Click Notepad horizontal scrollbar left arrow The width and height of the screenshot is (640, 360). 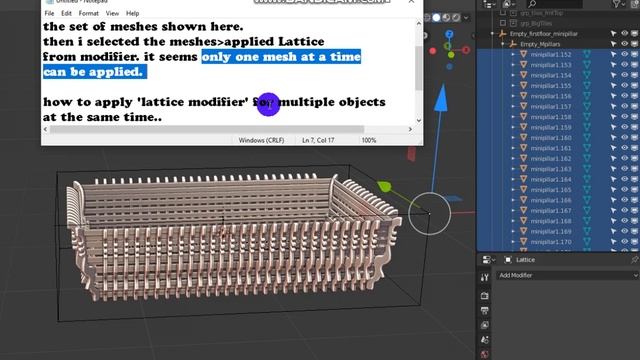click(x=45, y=129)
